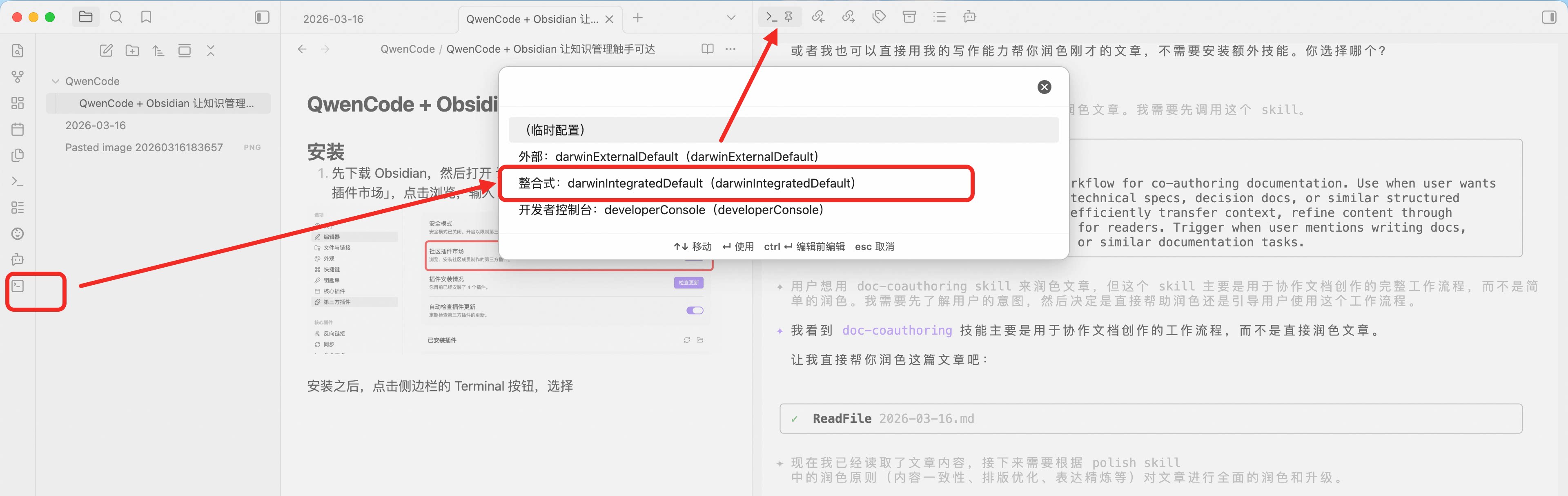
Task: Open the tab list dropdown arrow
Action: [731, 18]
